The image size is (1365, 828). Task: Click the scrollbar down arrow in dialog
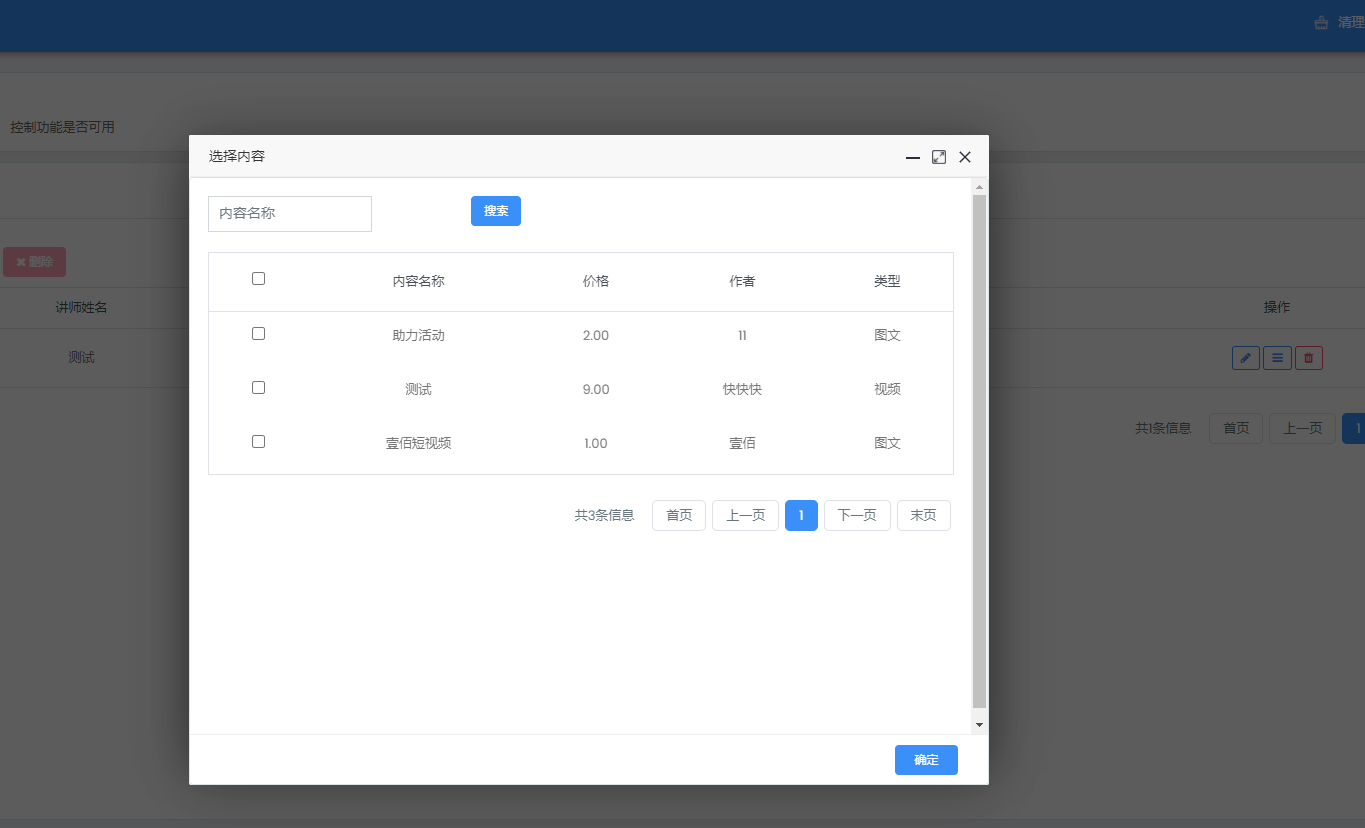point(979,724)
